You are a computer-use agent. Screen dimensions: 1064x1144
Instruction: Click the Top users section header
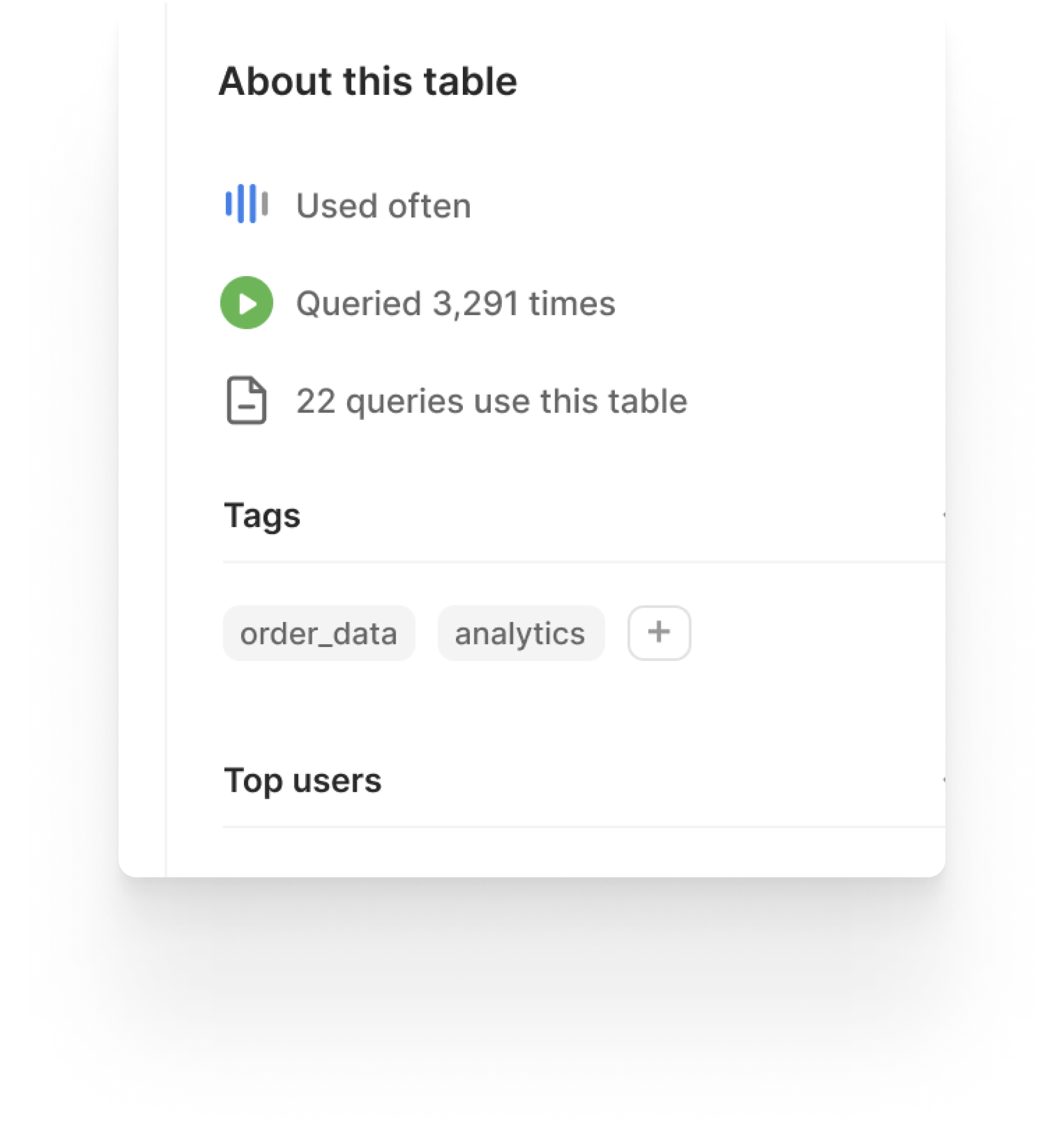point(303,780)
